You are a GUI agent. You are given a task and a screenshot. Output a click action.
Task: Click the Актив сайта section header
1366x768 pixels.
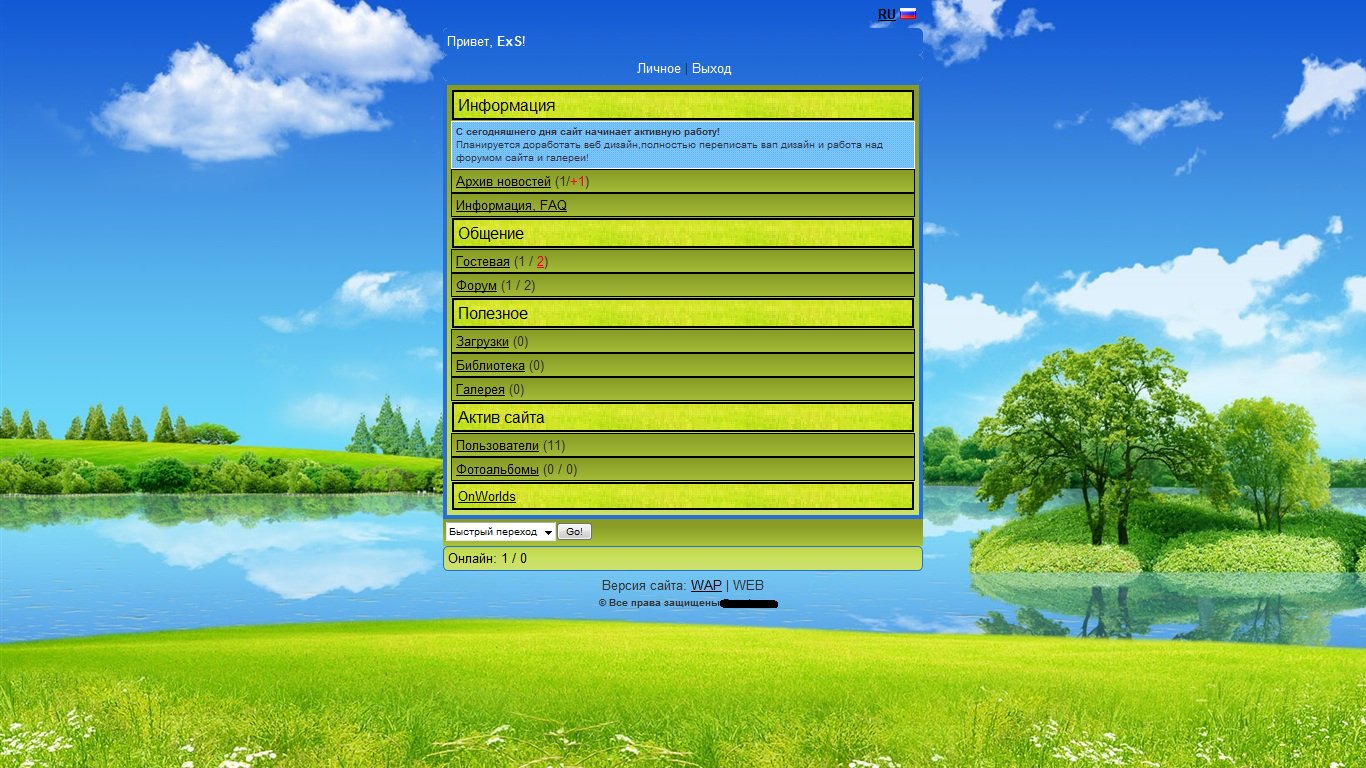[683, 417]
